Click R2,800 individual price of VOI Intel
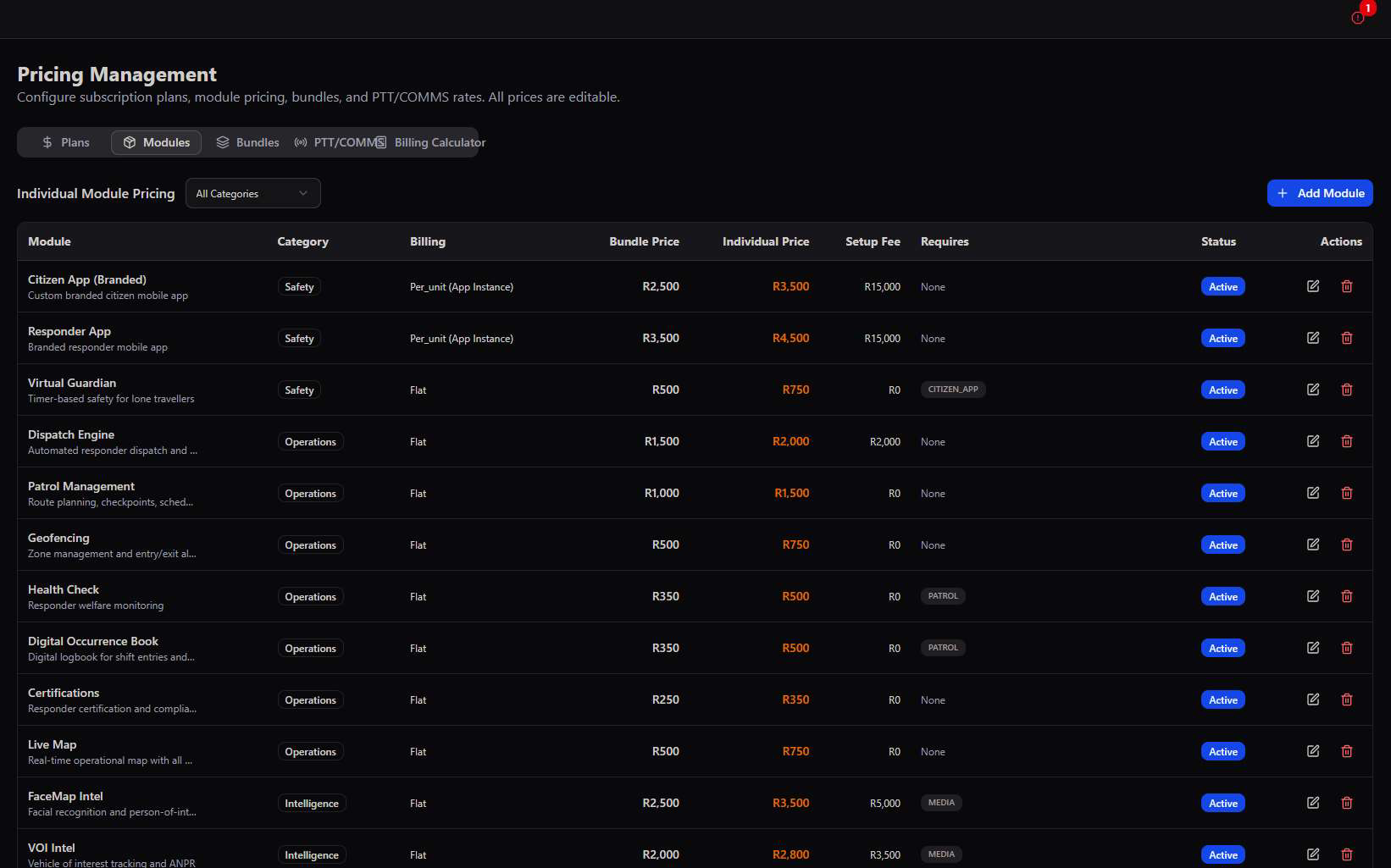 pyautogui.click(x=790, y=854)
